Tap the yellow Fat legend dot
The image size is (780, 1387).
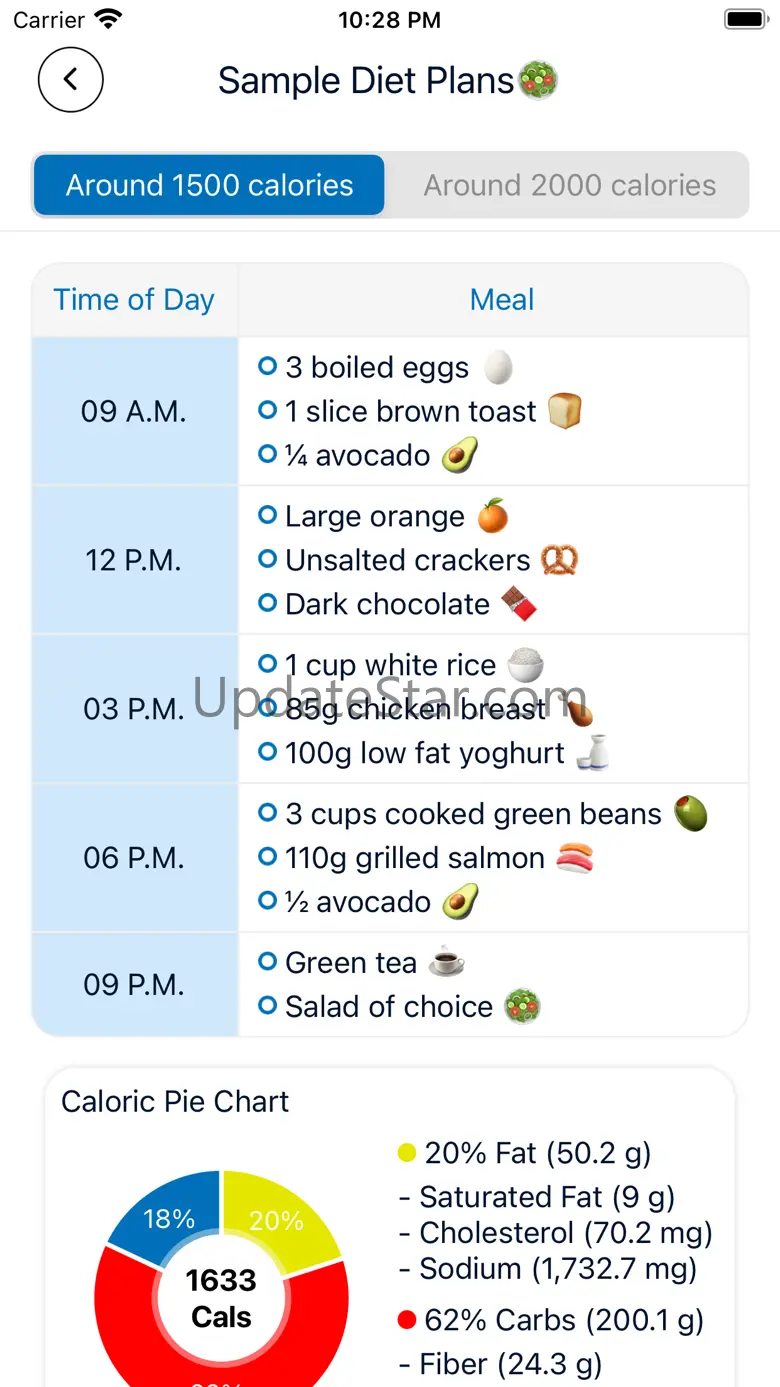(x=406, y=1153)
